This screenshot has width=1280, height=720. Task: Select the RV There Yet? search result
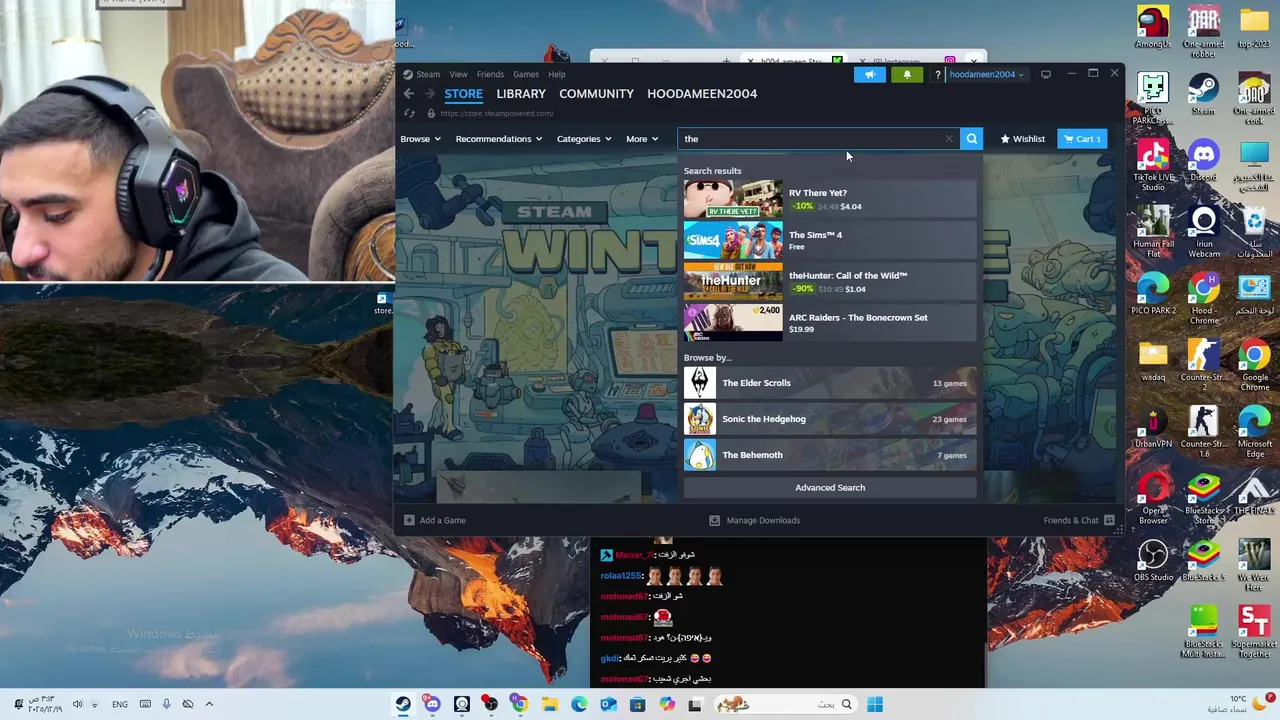coord(830,199)
